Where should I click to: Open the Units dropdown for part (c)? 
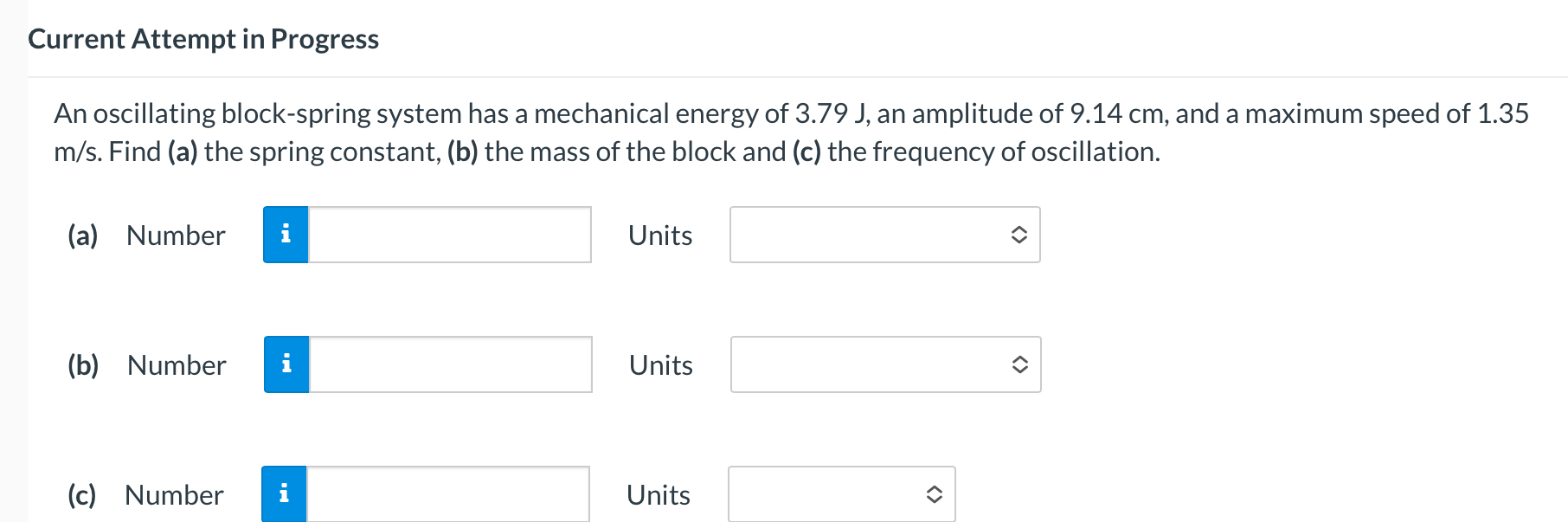coord(840,494)
